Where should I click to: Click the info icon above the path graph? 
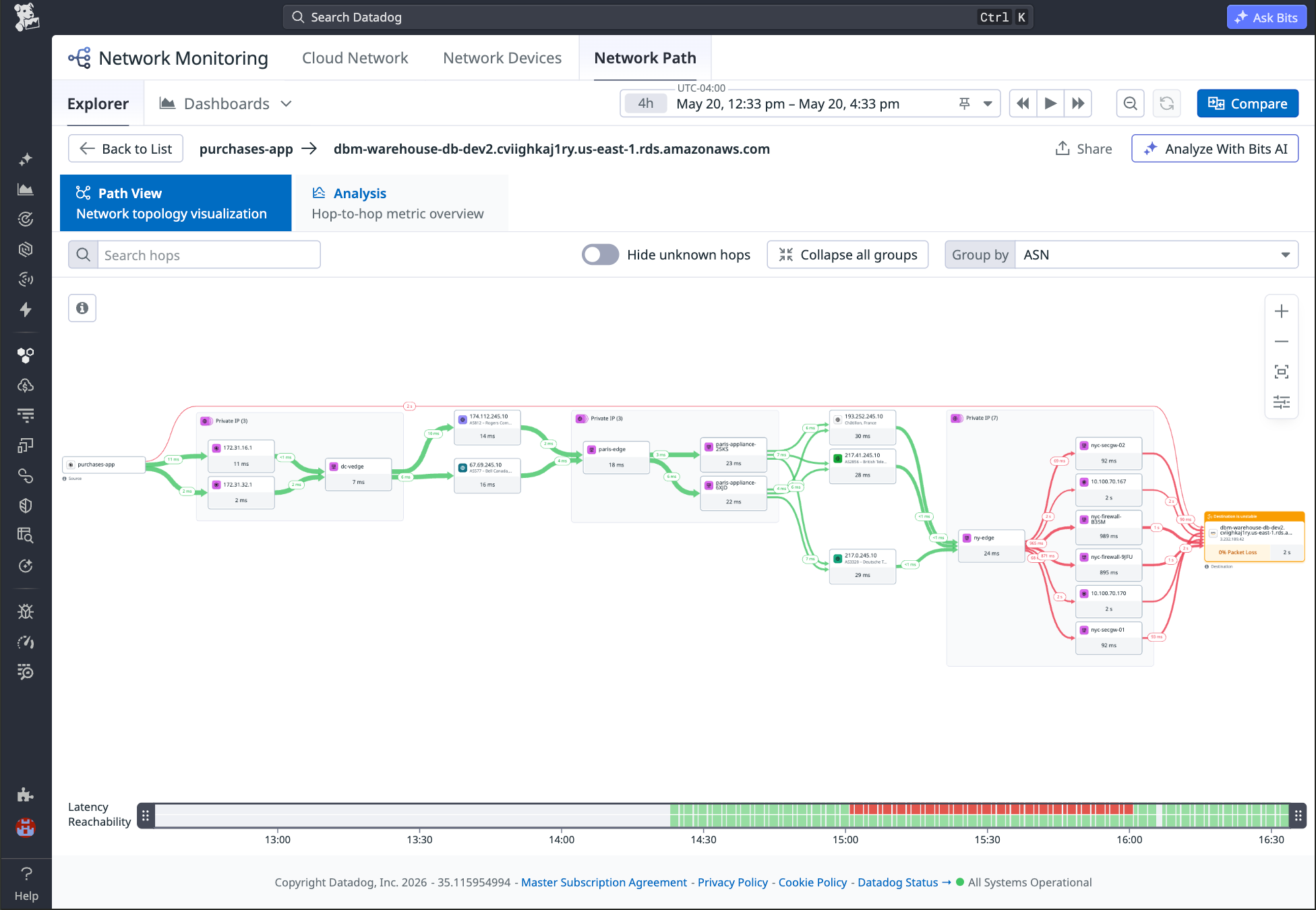point(82,308)
